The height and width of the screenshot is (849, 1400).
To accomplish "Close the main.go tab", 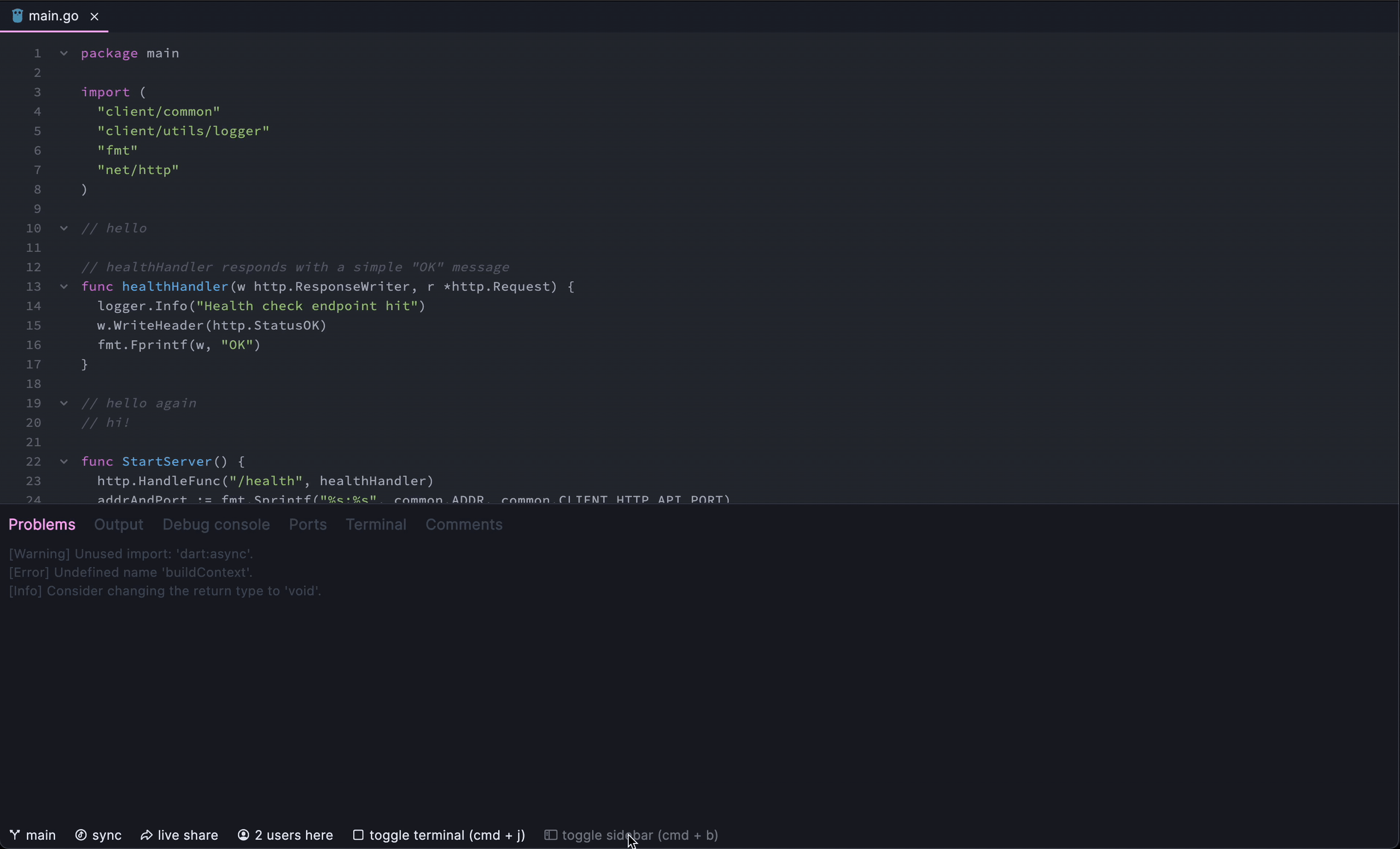I will pyautogui.click(x=94, y=16).
